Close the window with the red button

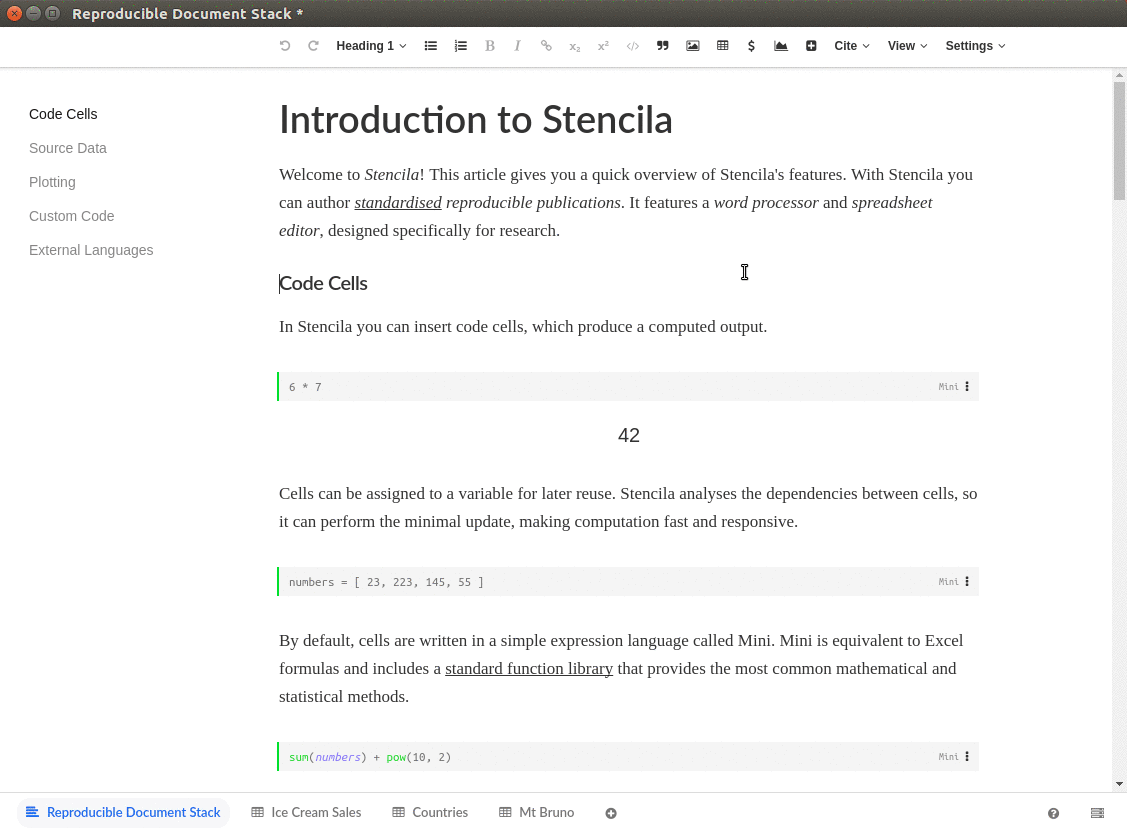14,13
